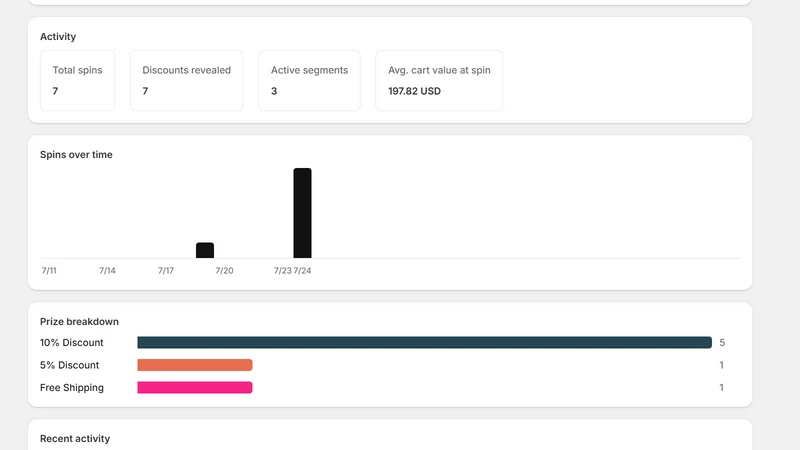Screen dimensions: 800x450
Task: Click the Spins over time heading
Action: click(76, 155)
